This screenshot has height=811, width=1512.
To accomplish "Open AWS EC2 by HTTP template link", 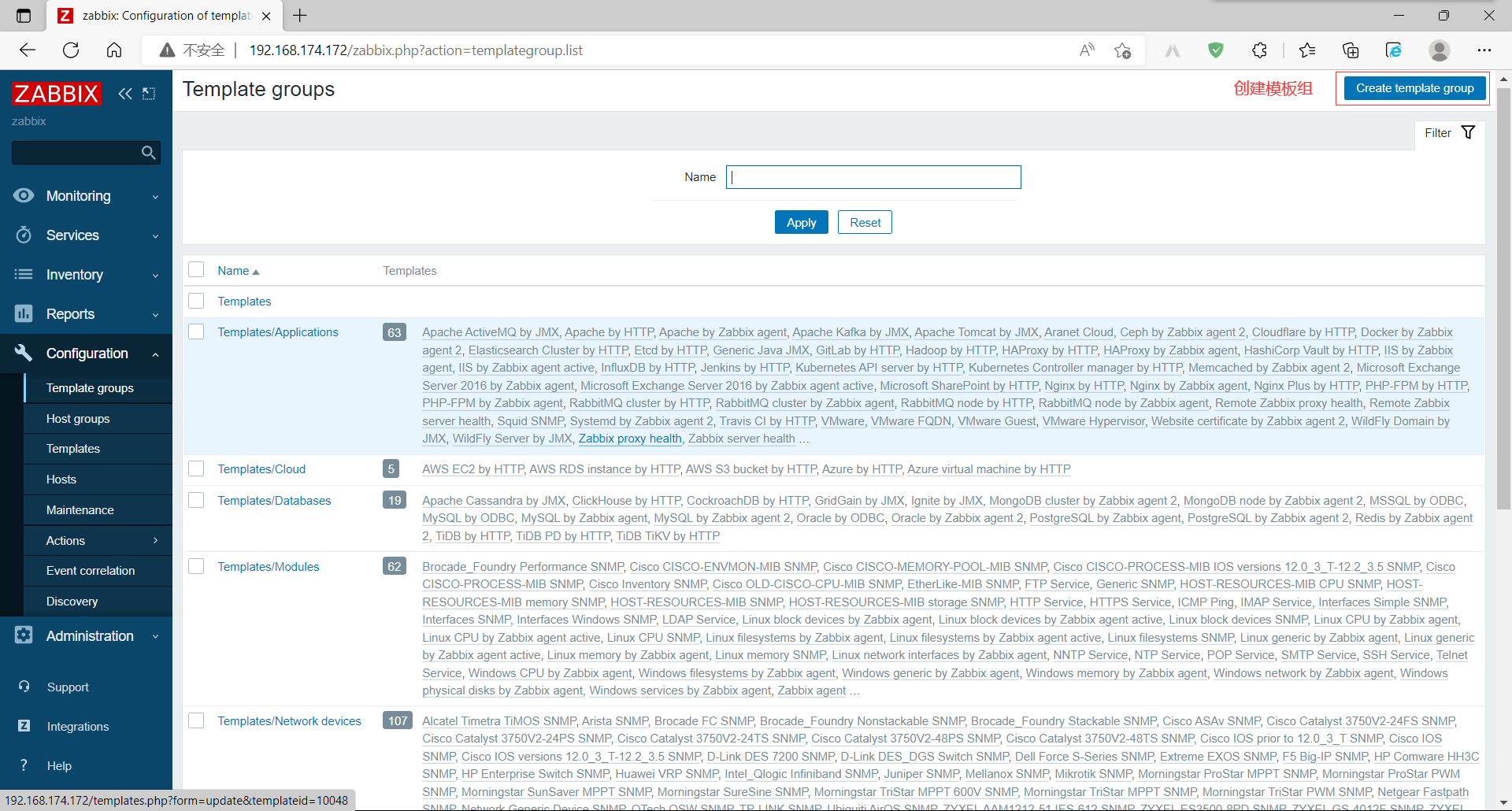I will pos(472,469).
